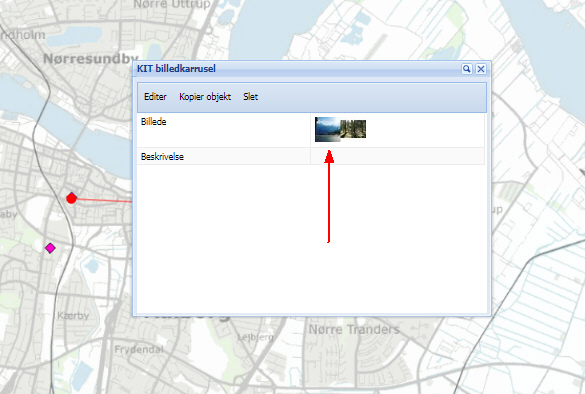Click the empty Beskrivelse value cell
This screenshot has width=585, height=394.
[397, 156]
